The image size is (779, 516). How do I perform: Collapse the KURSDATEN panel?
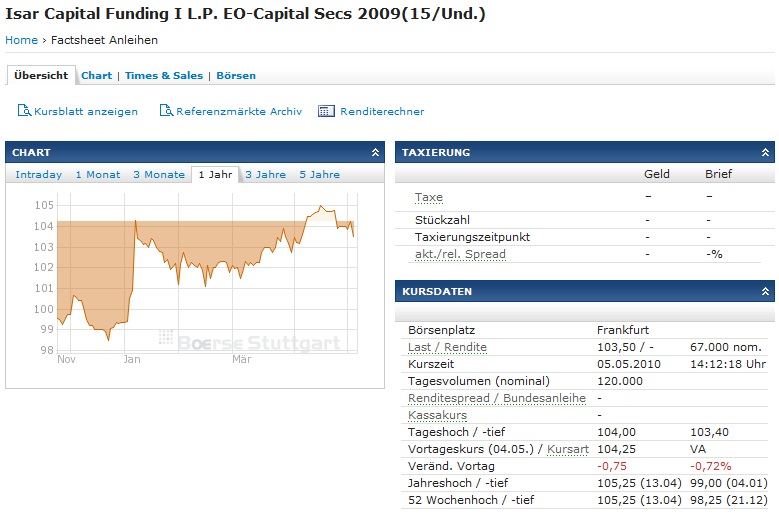(765, 292)
